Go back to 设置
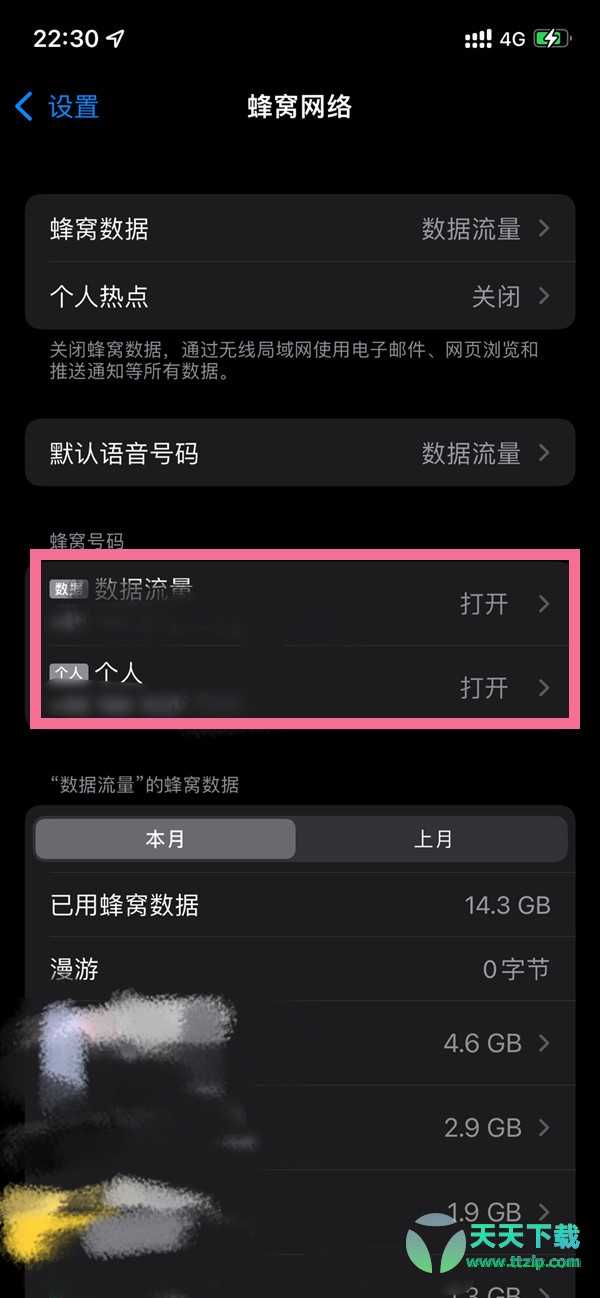 (58, 106)
